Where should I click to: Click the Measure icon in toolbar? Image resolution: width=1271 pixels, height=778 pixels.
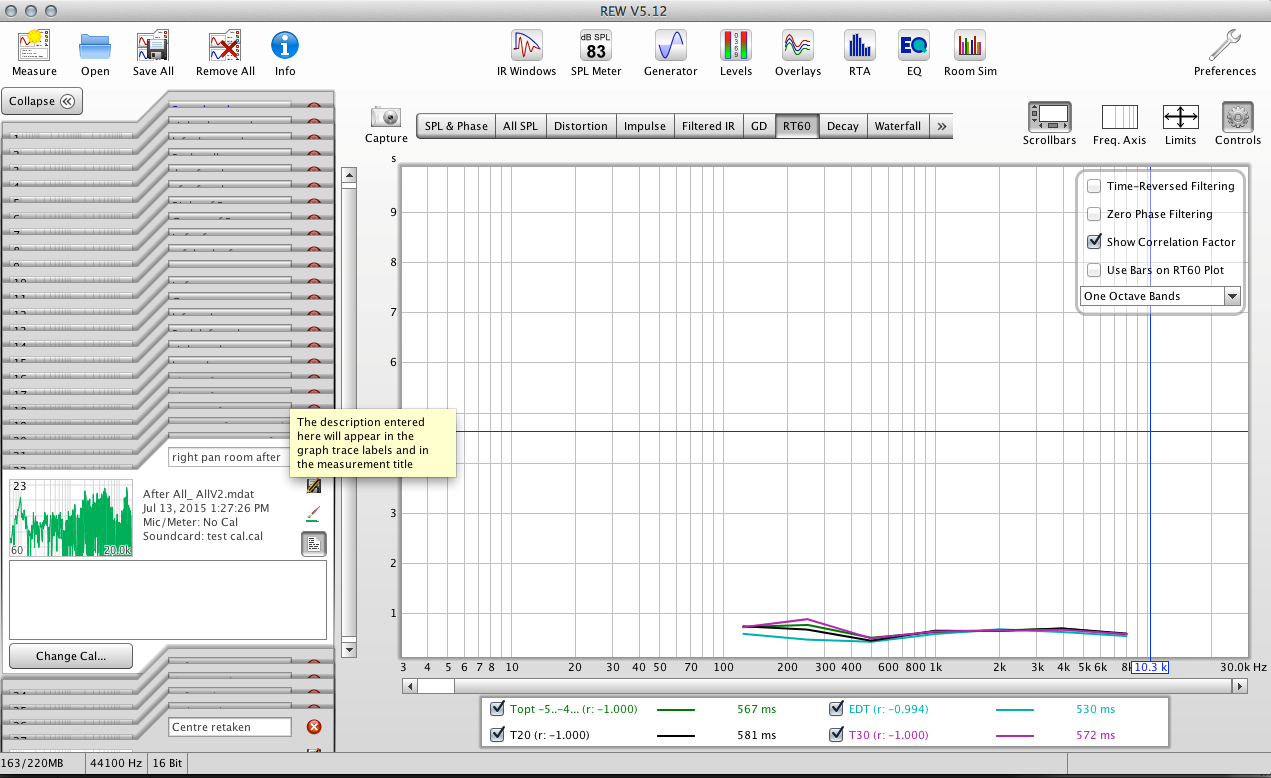point(34,46)
